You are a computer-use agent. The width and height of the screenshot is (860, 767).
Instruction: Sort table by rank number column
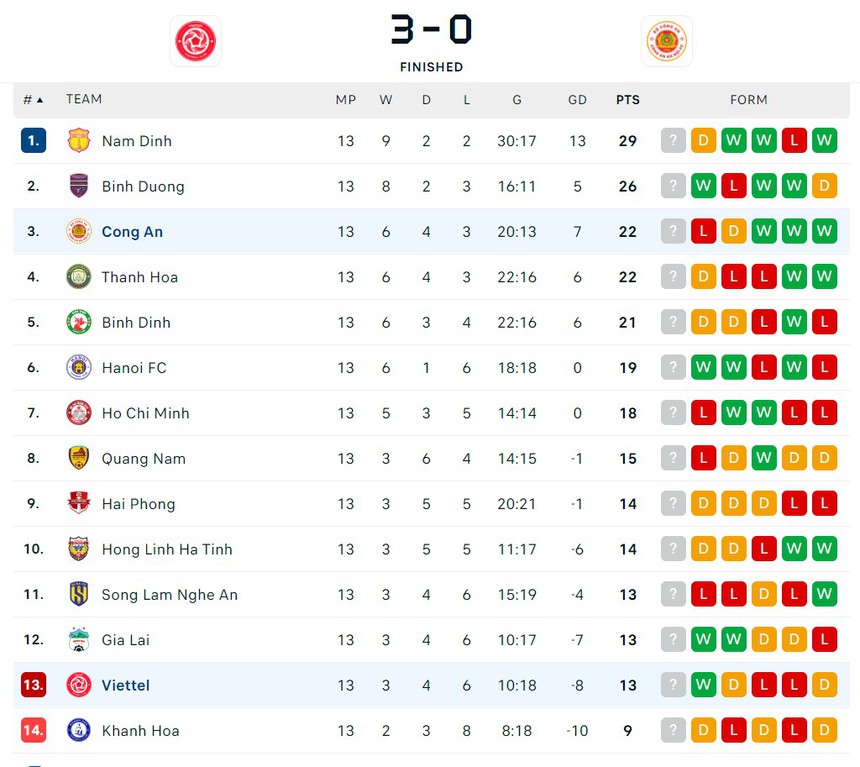click(x=33, y=100)
